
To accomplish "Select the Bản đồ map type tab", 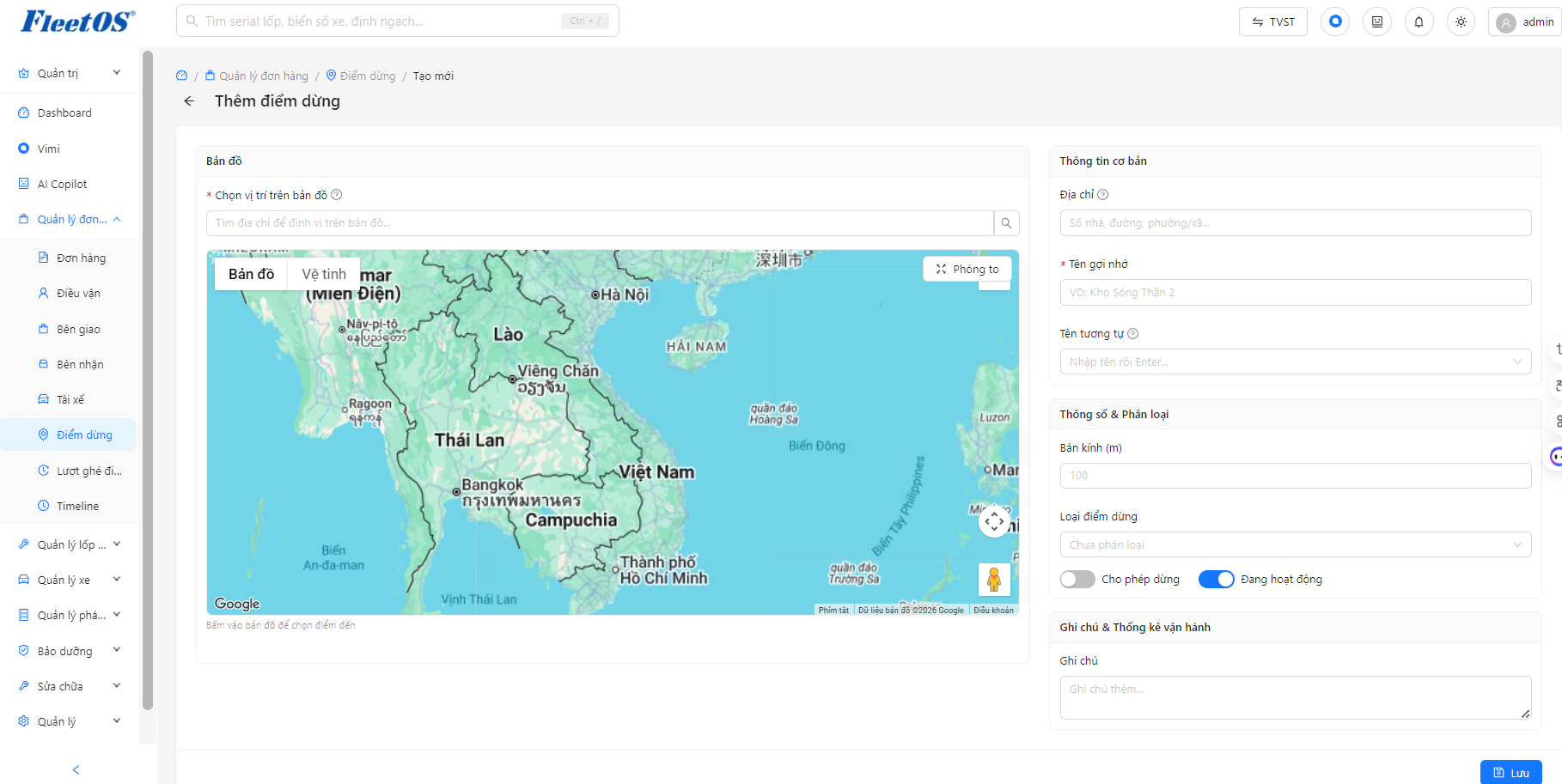I will [251, 274].
